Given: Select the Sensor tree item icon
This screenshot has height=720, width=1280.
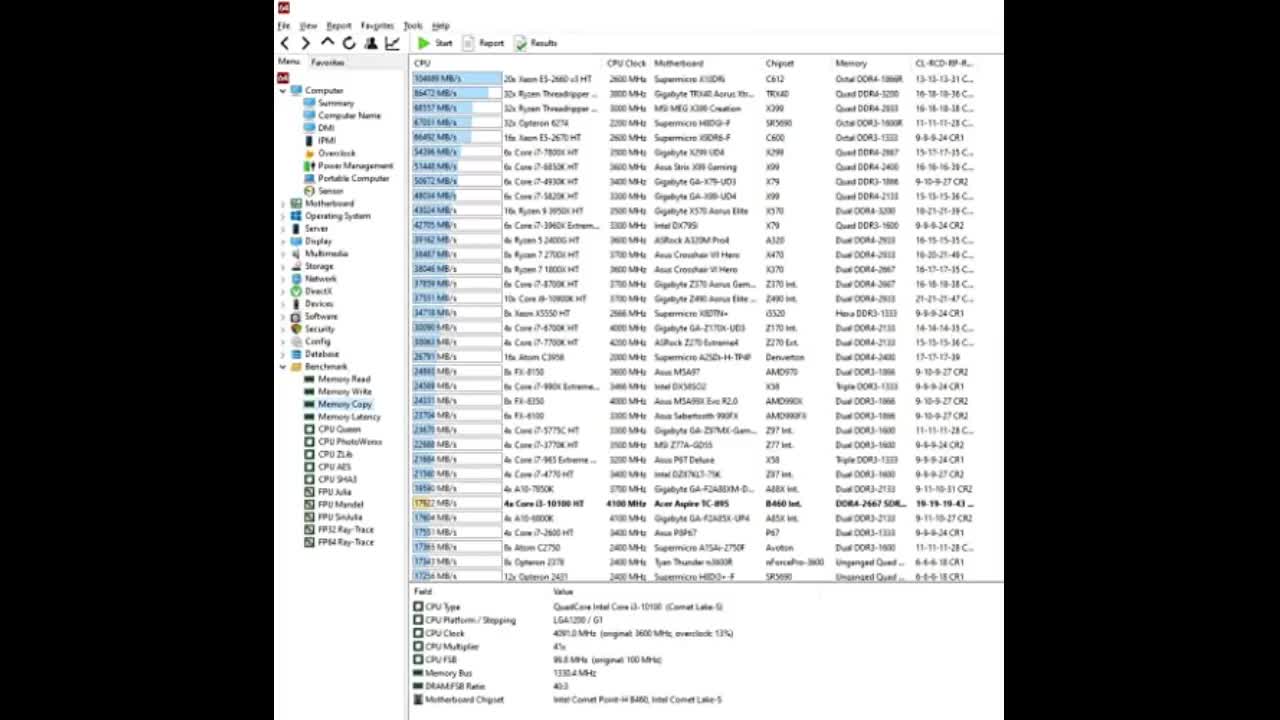Looking at the screenshot, I should point(309,191).
